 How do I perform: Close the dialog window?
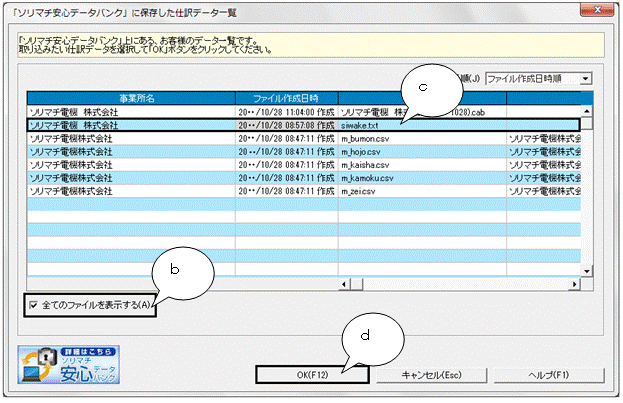(x=597, y=10)
